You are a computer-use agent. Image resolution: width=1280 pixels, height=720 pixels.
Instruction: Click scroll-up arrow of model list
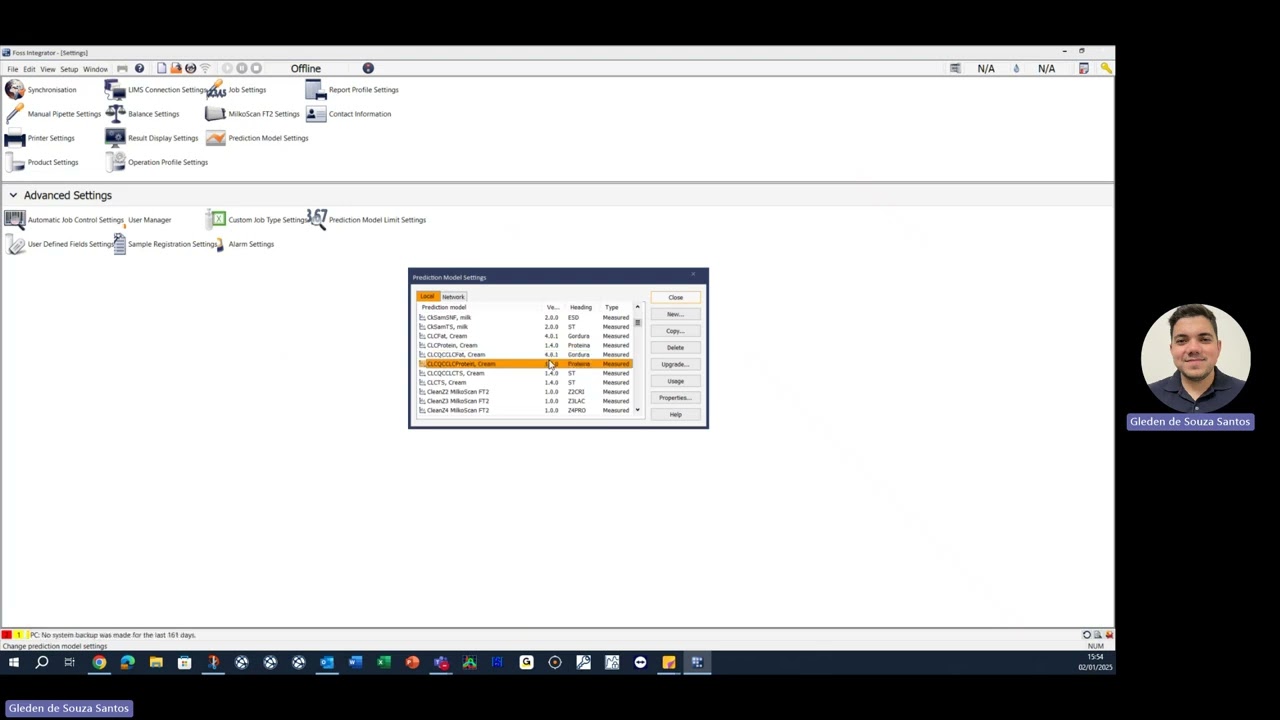click(637, 307)
